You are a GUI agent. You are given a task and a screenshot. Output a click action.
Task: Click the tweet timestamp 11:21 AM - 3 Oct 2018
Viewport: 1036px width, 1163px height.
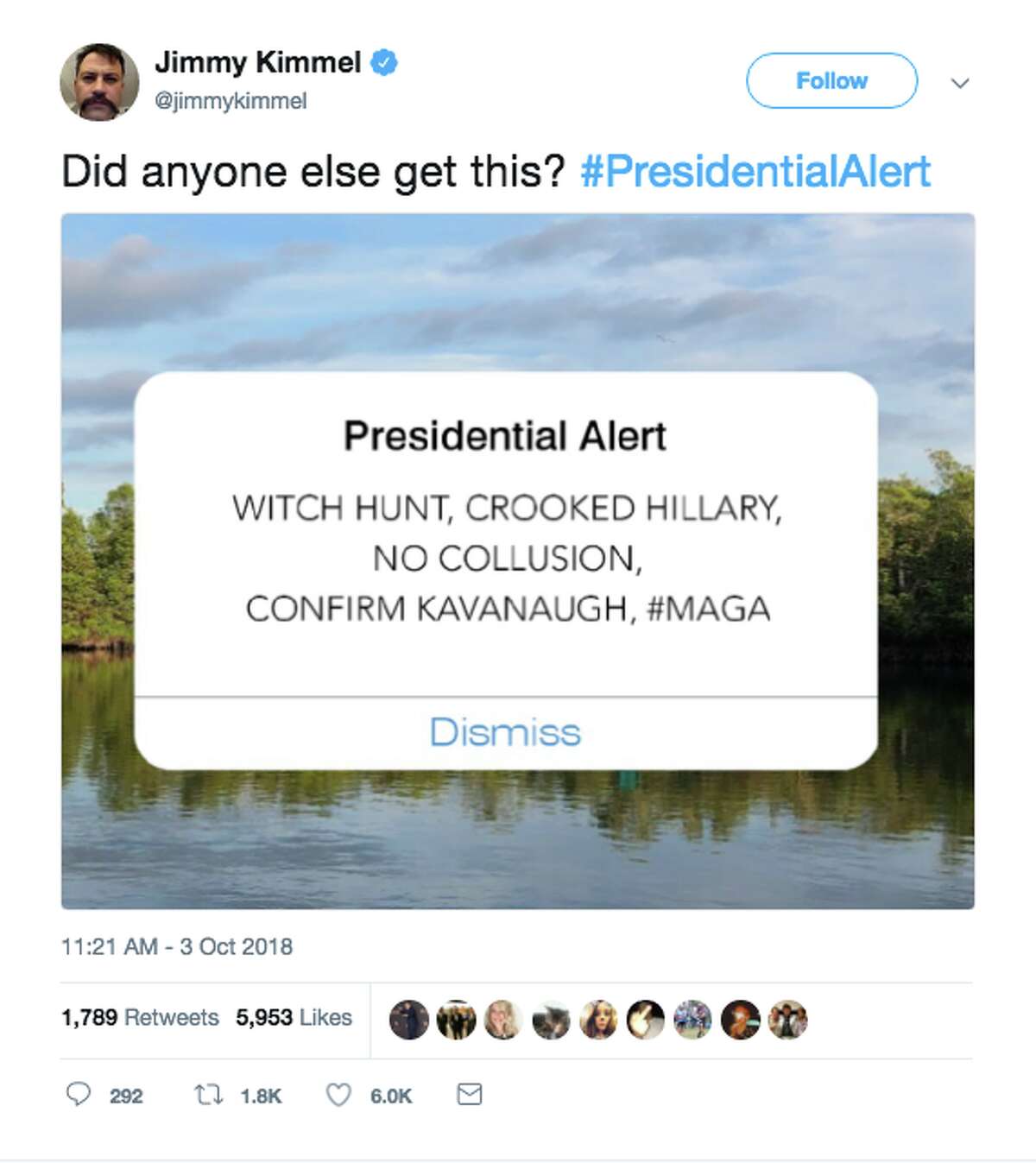[x=179, y=945]
